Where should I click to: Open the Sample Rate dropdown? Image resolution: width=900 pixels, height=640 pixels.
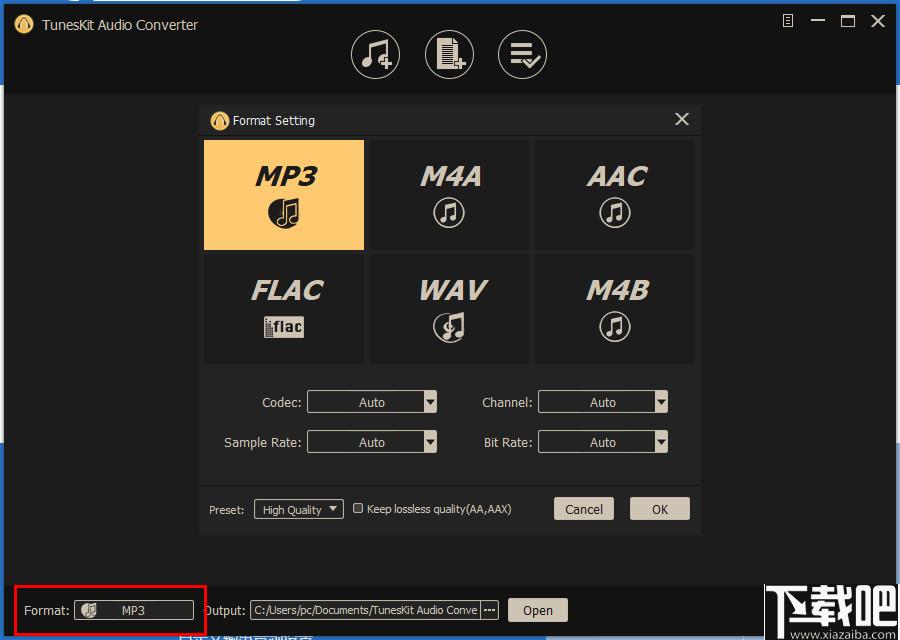click(372, 442)
